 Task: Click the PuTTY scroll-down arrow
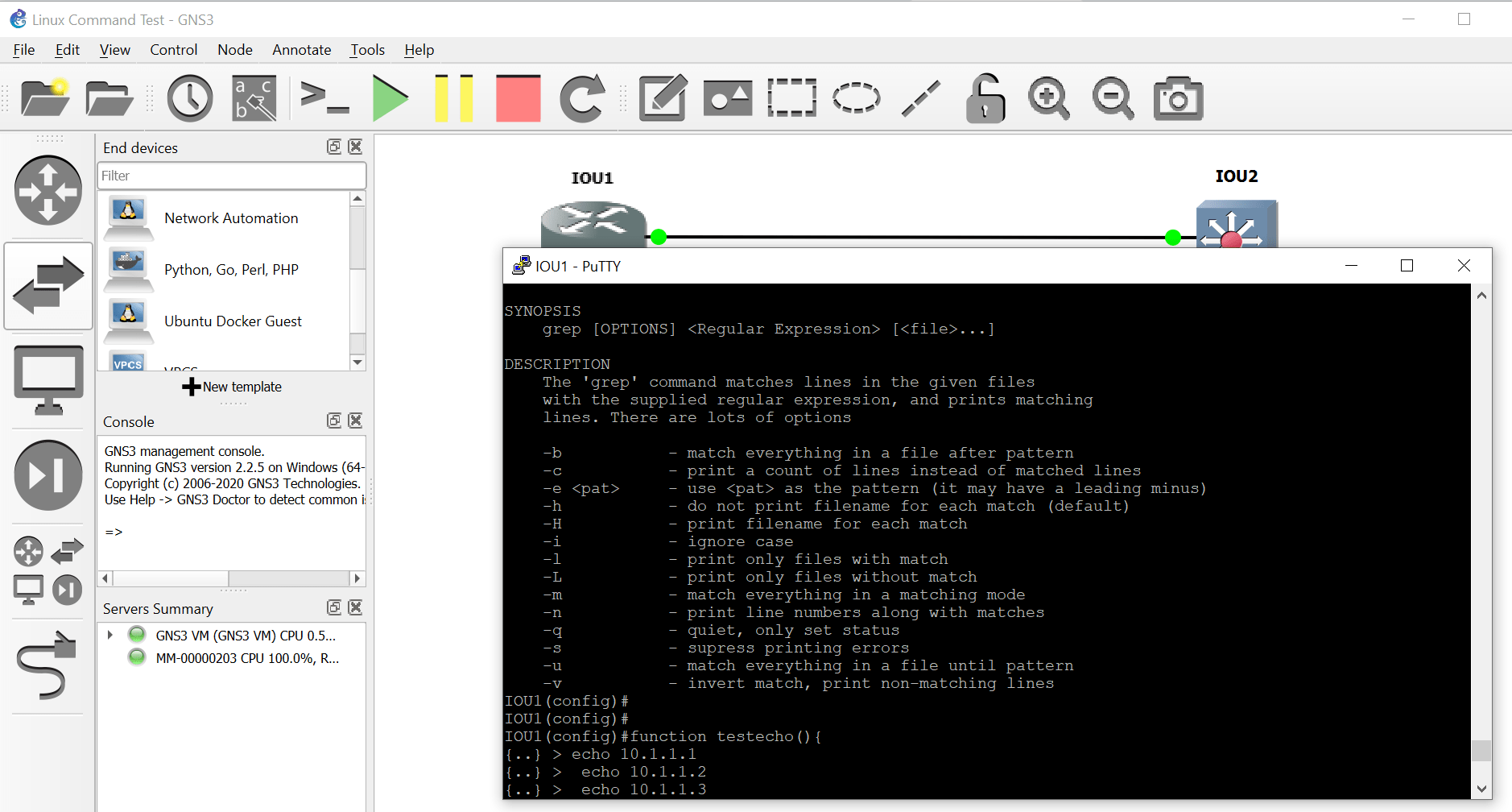point(1481,789)
